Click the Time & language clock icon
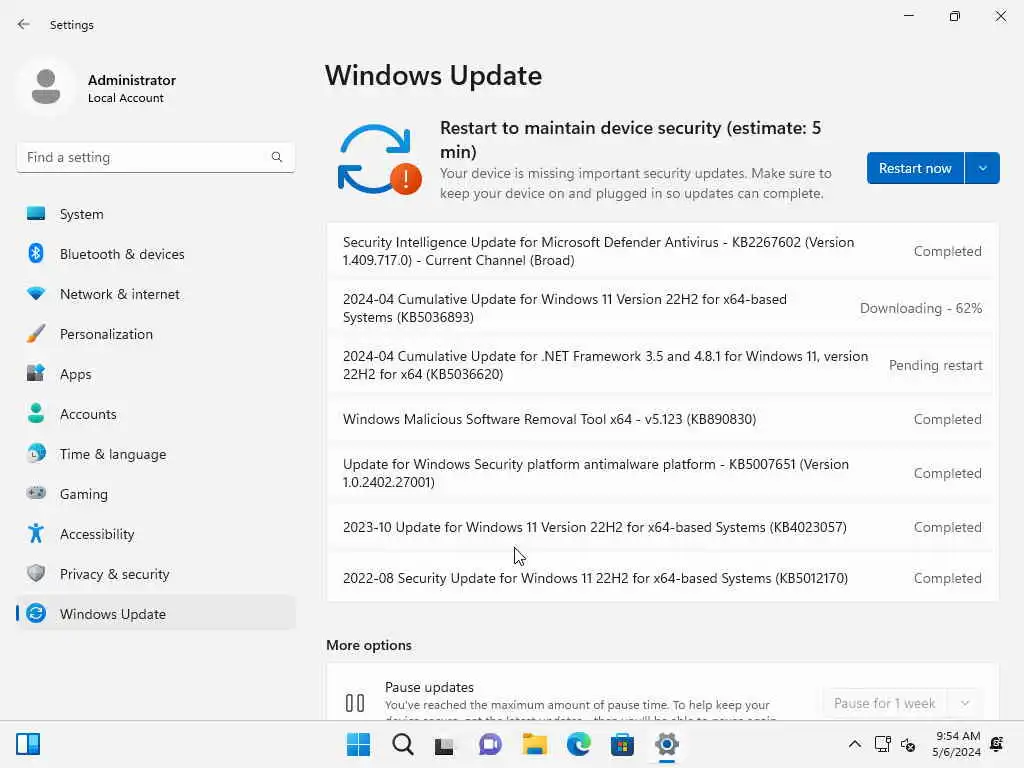1024x768 pixels. [36, 453]
